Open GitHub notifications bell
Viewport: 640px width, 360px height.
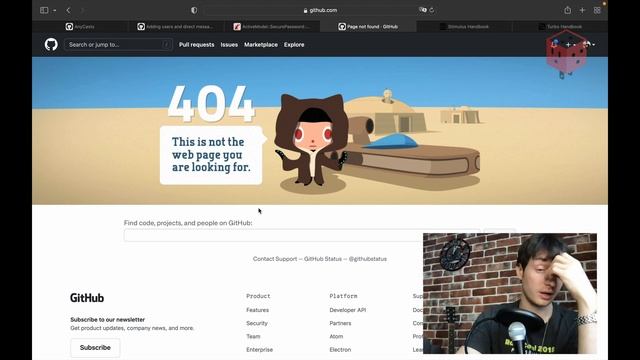[554, 44]
